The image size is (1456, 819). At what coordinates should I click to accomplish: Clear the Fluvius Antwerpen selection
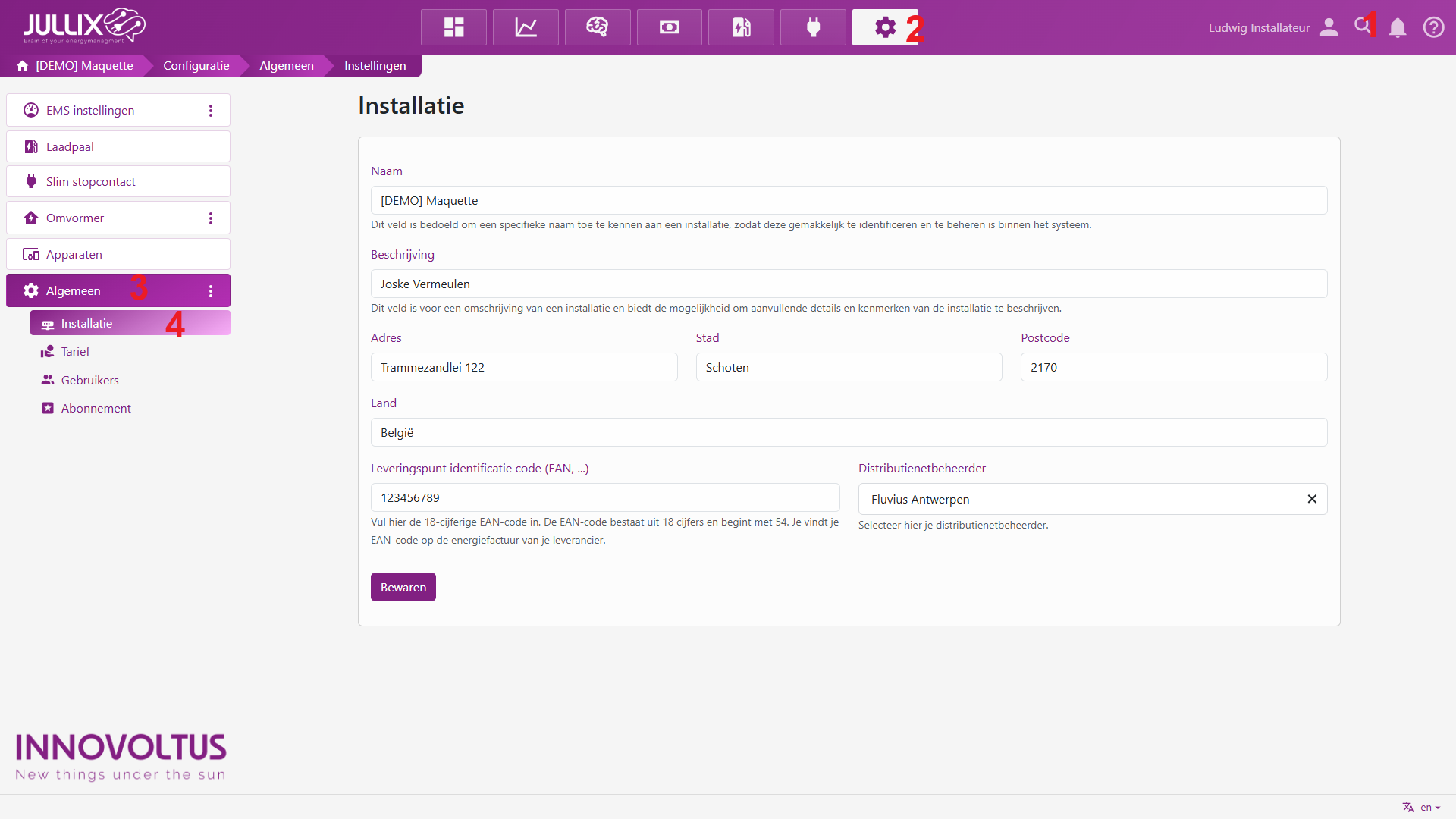[1312, 499]
